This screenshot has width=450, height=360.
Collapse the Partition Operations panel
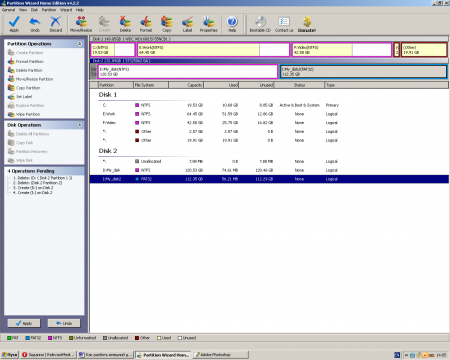click(x=80, y=44)
